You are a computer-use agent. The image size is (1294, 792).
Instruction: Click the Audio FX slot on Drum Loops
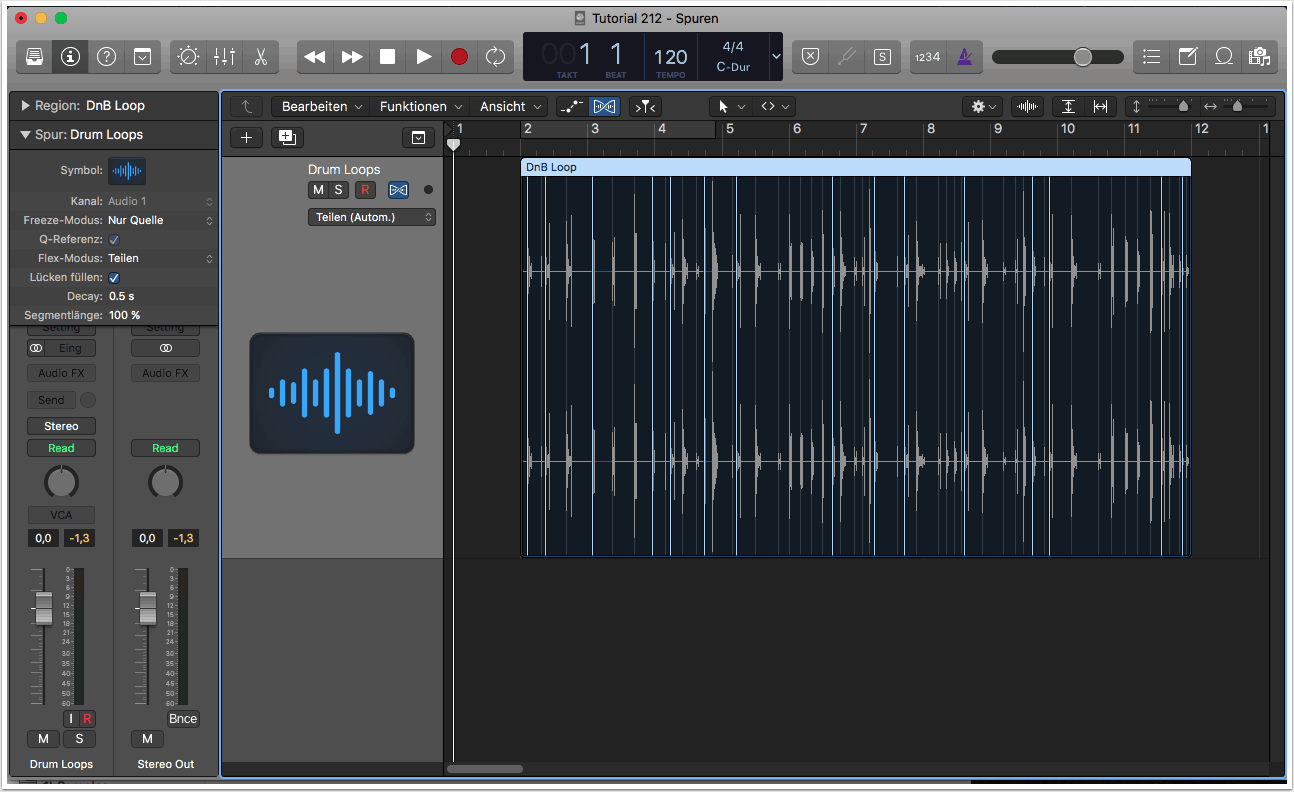[61, 373]
